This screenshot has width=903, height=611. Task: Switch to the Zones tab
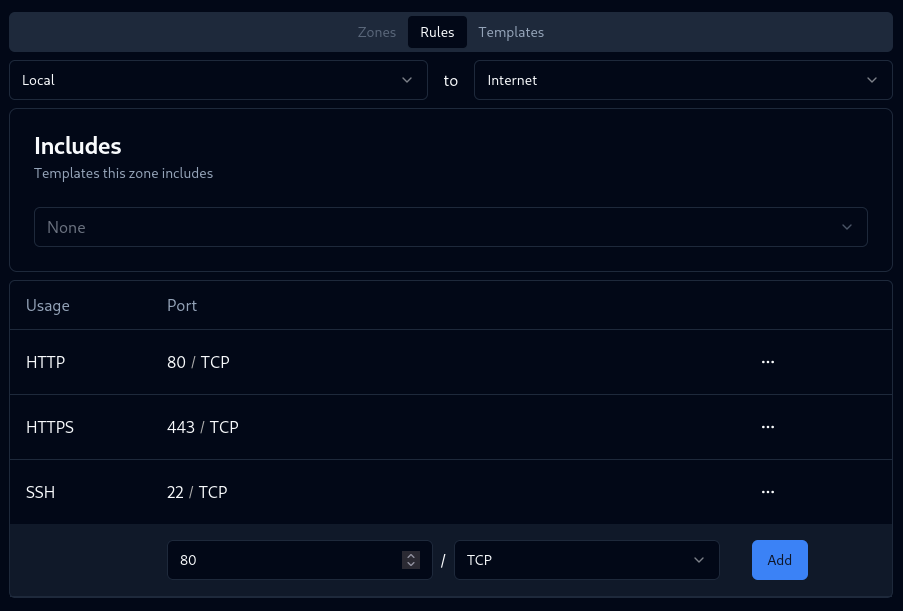pyautogui.click(x=377, y=32)
